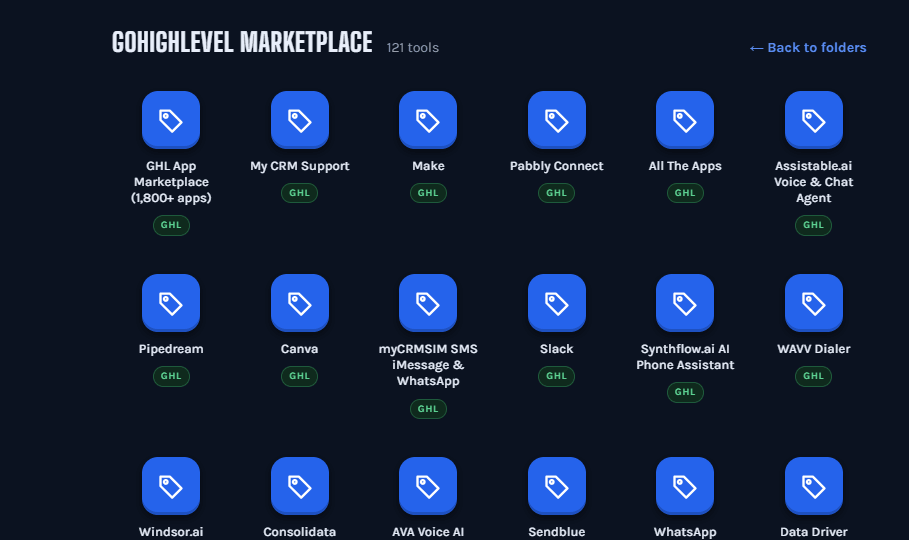This screenshot has height=540, width=909.
Task: Click 'GHL App Marketplace (1,800+ apps)' label
Action: click(171, 182)
